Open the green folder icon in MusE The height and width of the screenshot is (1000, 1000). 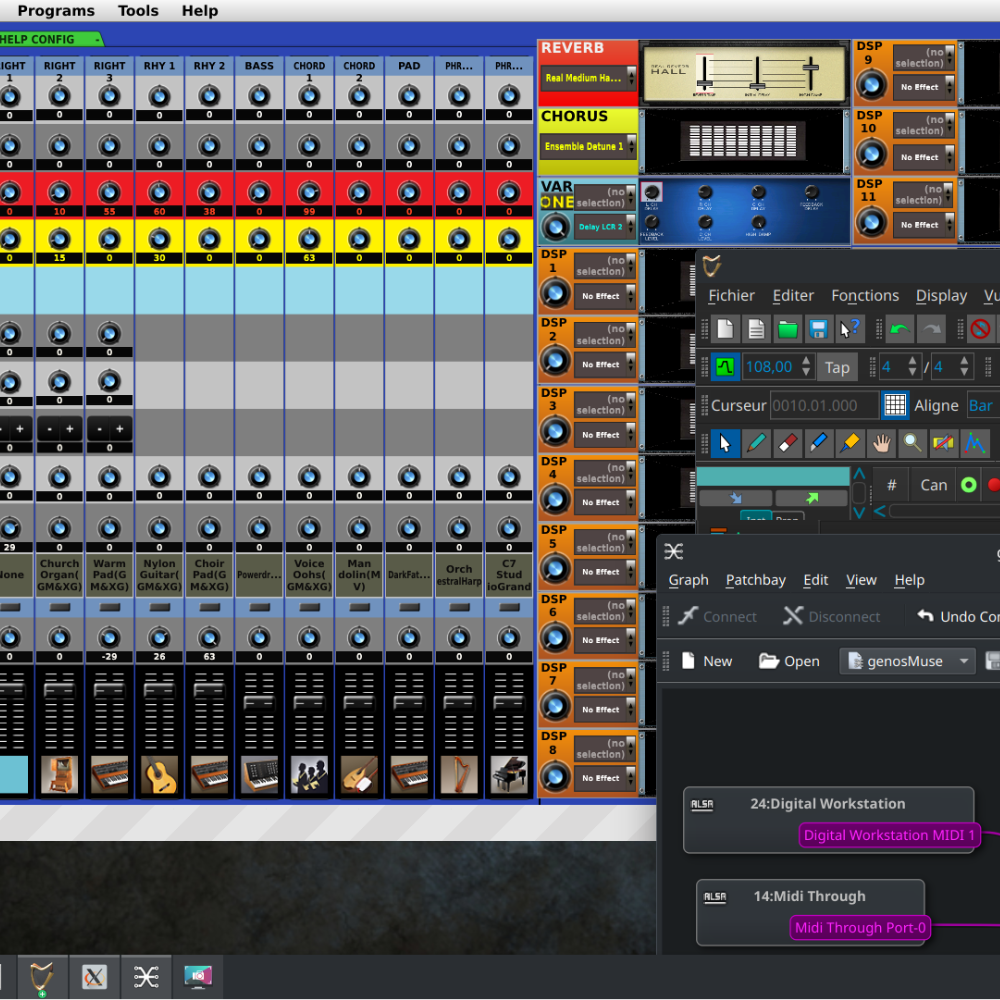tap(788, 329)
